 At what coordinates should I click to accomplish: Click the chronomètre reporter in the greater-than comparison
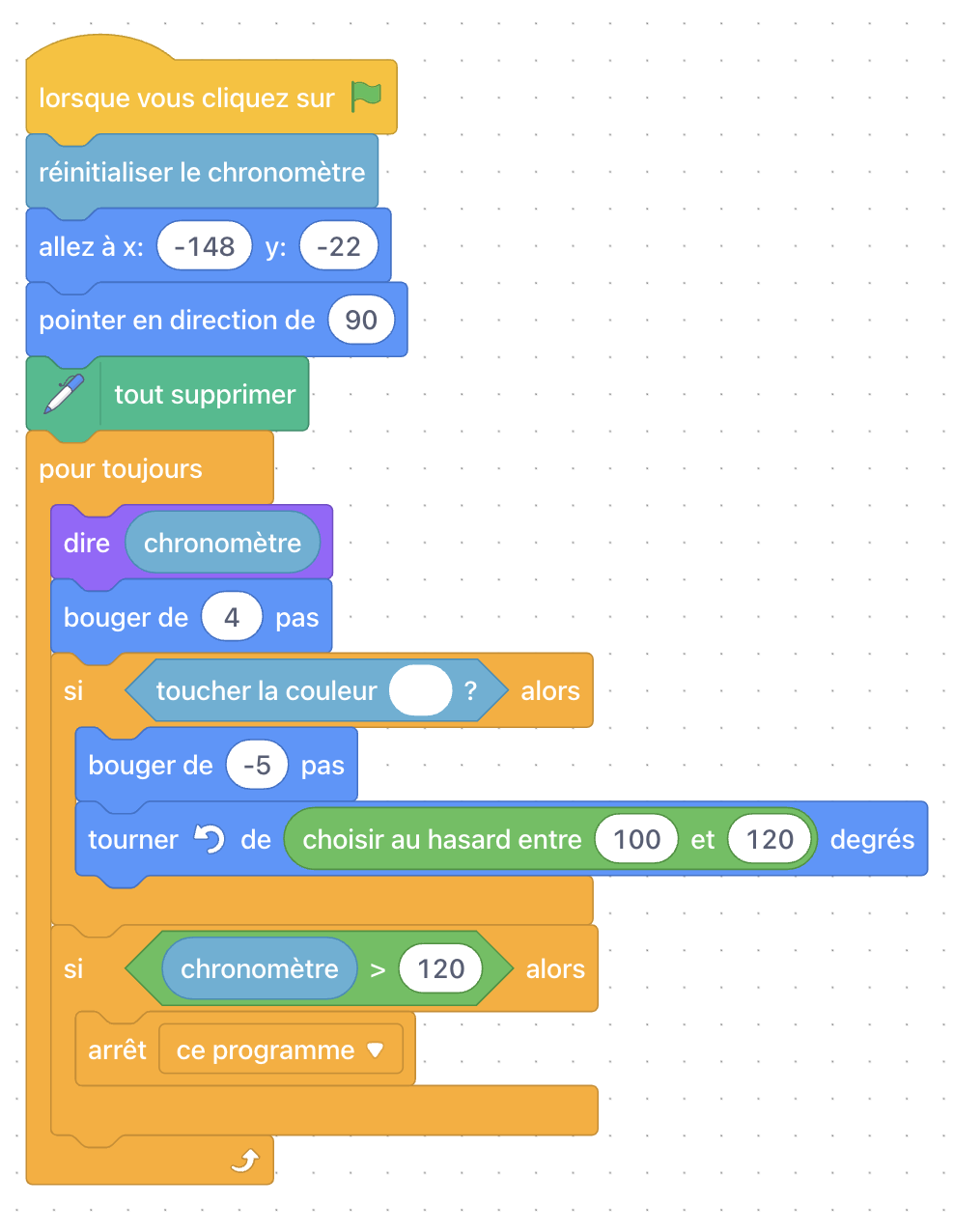point(260,968)
